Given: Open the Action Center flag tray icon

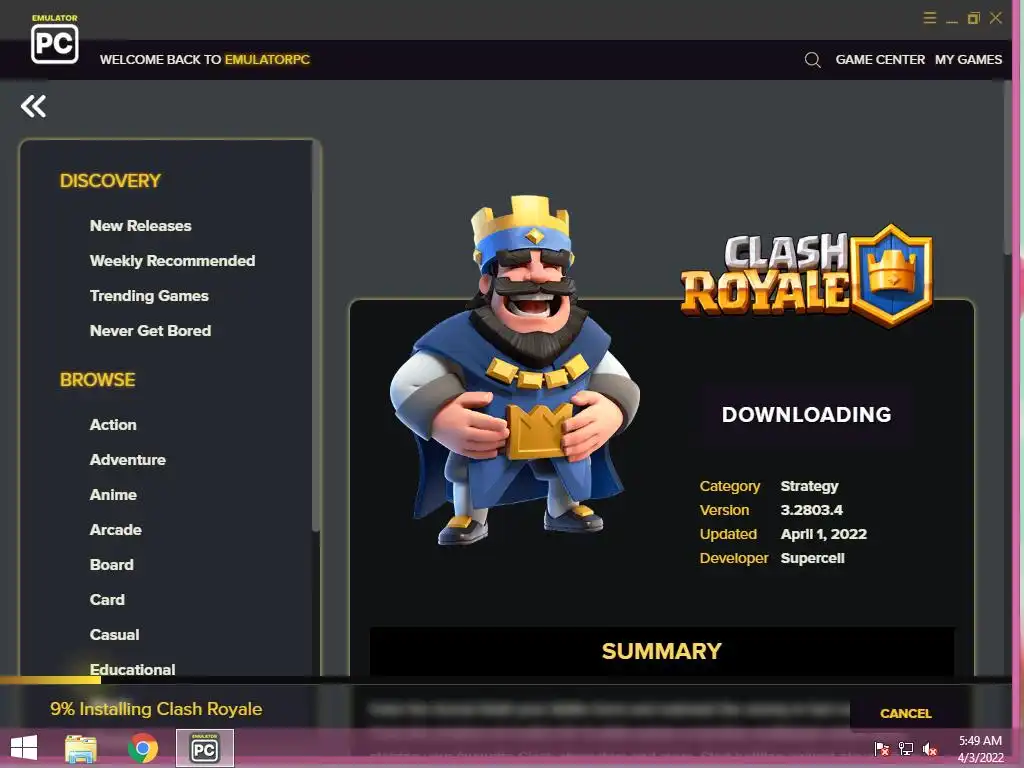Looking at the screenshot, I should click(x=882, y=748).
